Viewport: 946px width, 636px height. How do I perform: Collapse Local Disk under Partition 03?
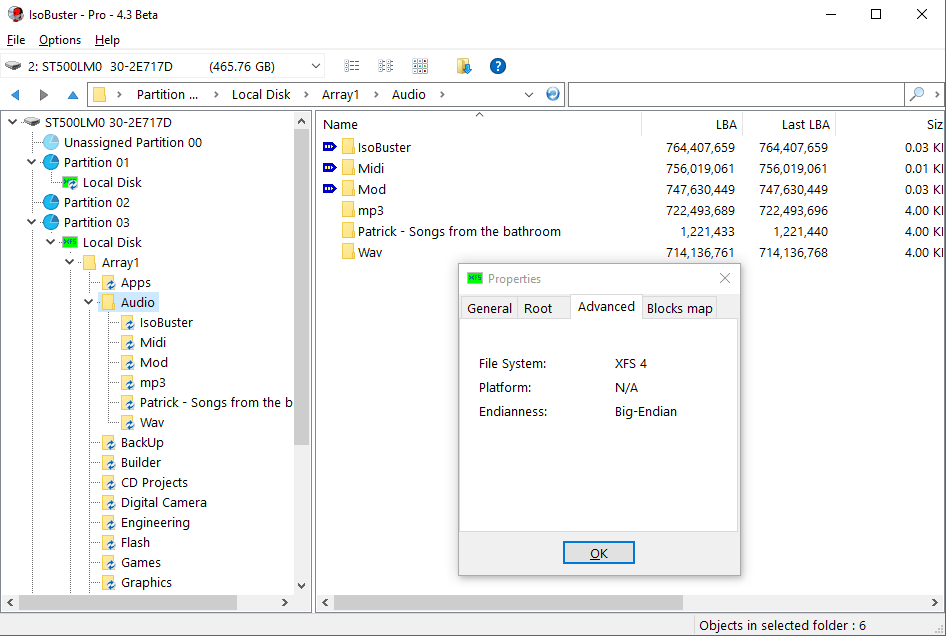coord(51,242)
